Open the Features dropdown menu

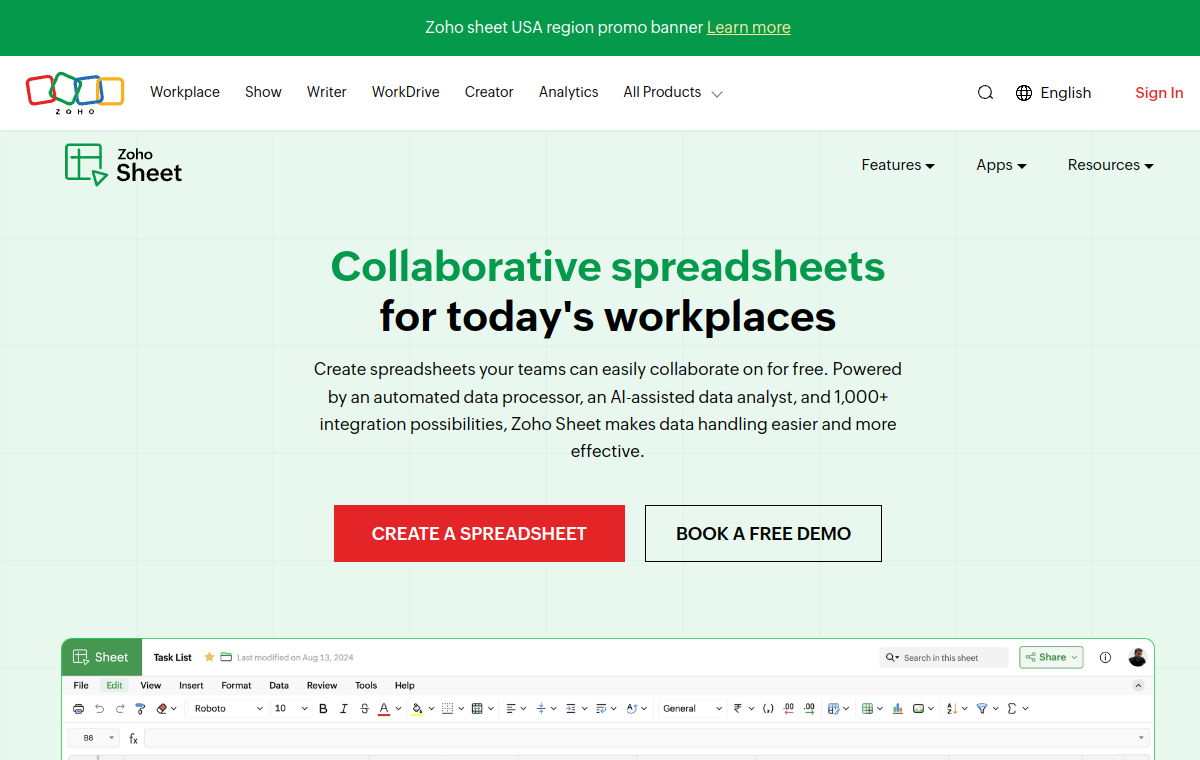(898, 165)
